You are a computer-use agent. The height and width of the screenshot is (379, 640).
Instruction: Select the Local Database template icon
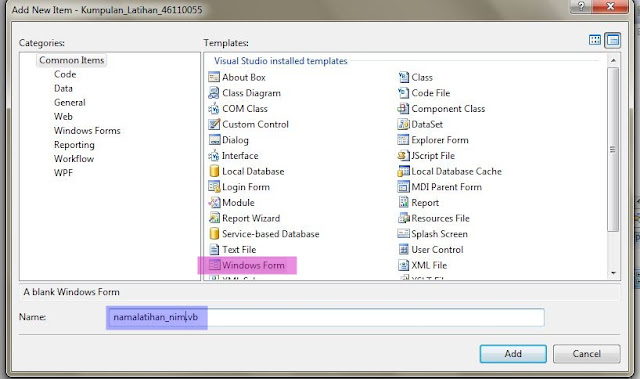click(214, 171)
